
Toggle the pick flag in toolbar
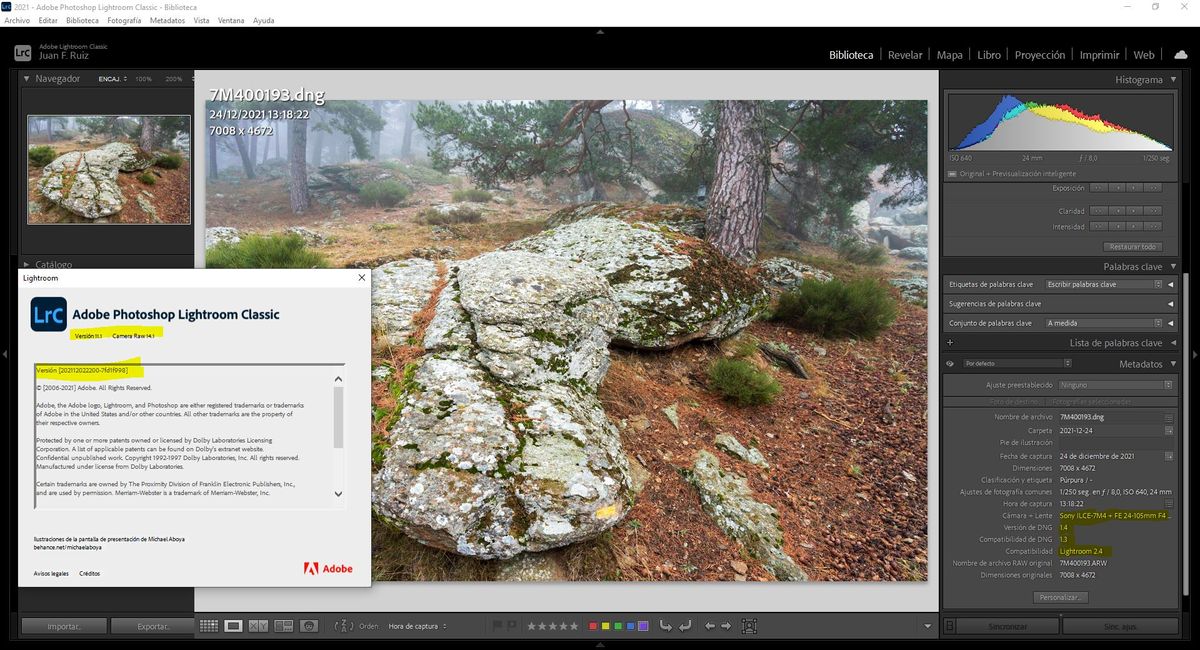pyautogui.click(x=497, y=626)
